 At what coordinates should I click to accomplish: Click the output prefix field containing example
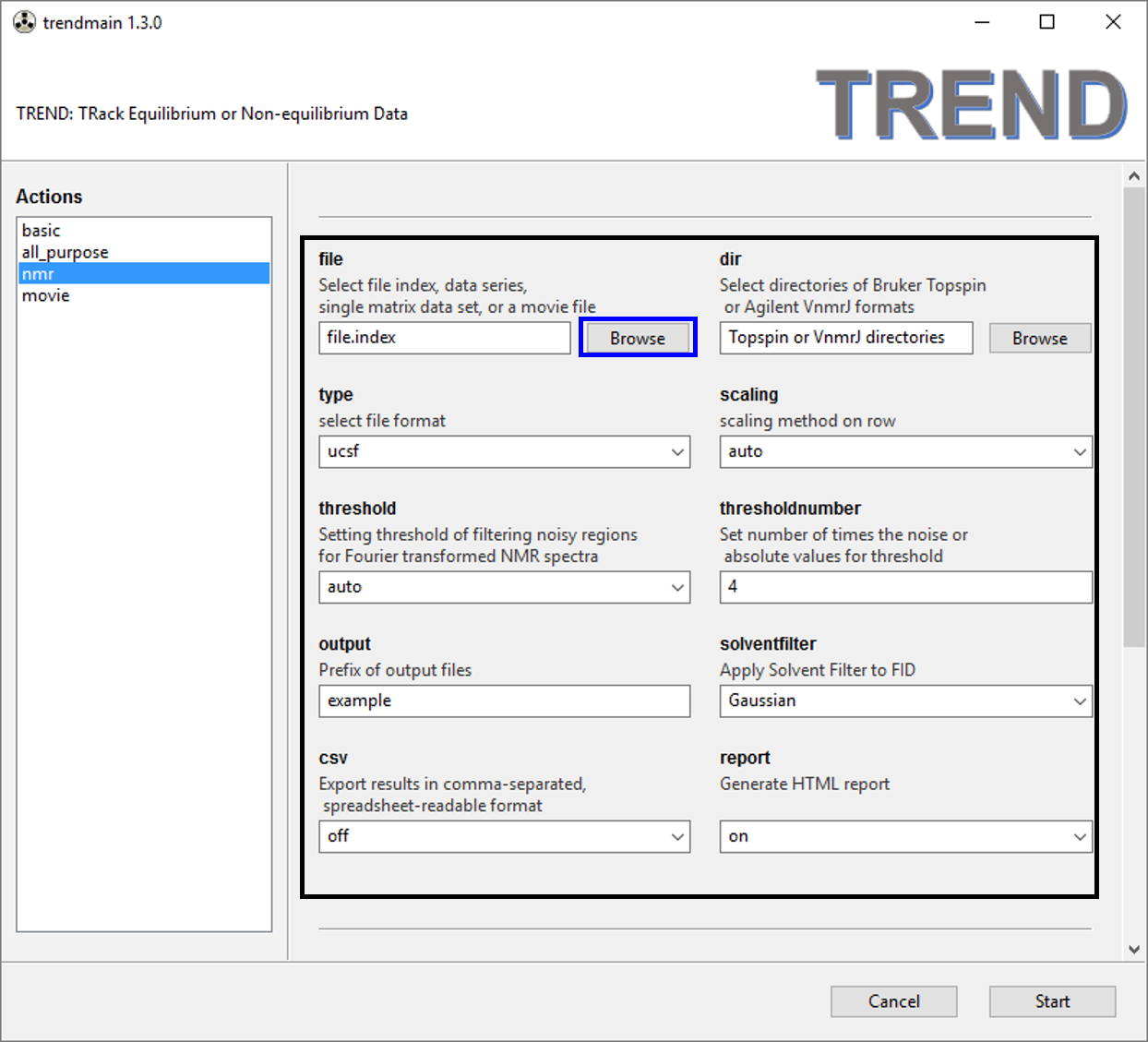pos(504,701)
